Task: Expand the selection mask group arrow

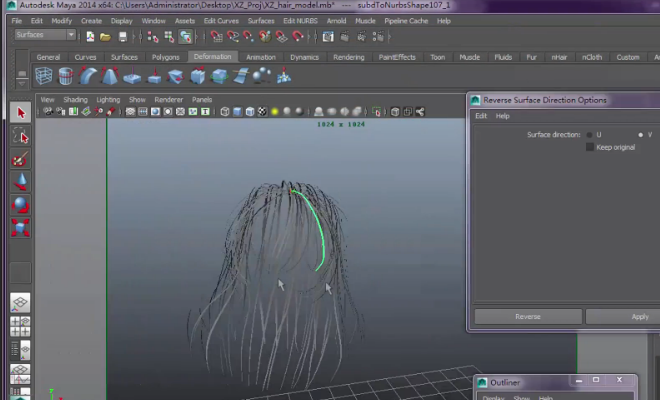Action: click(197, 37)
